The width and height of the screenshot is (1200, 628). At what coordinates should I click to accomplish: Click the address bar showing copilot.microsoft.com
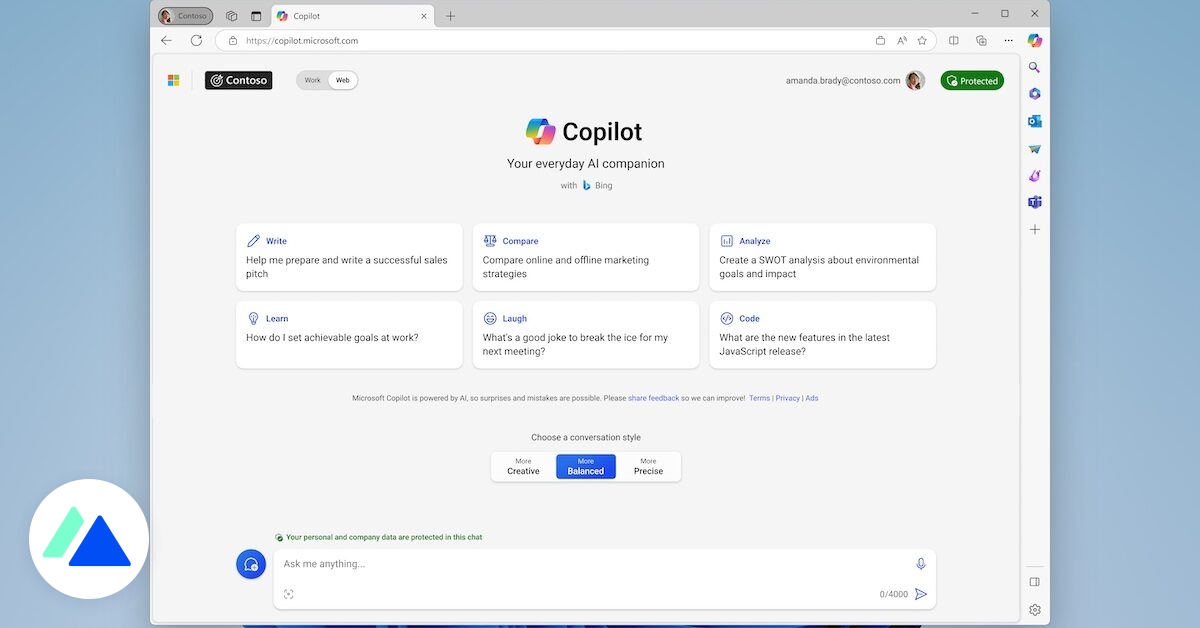[x=575, y=41]
